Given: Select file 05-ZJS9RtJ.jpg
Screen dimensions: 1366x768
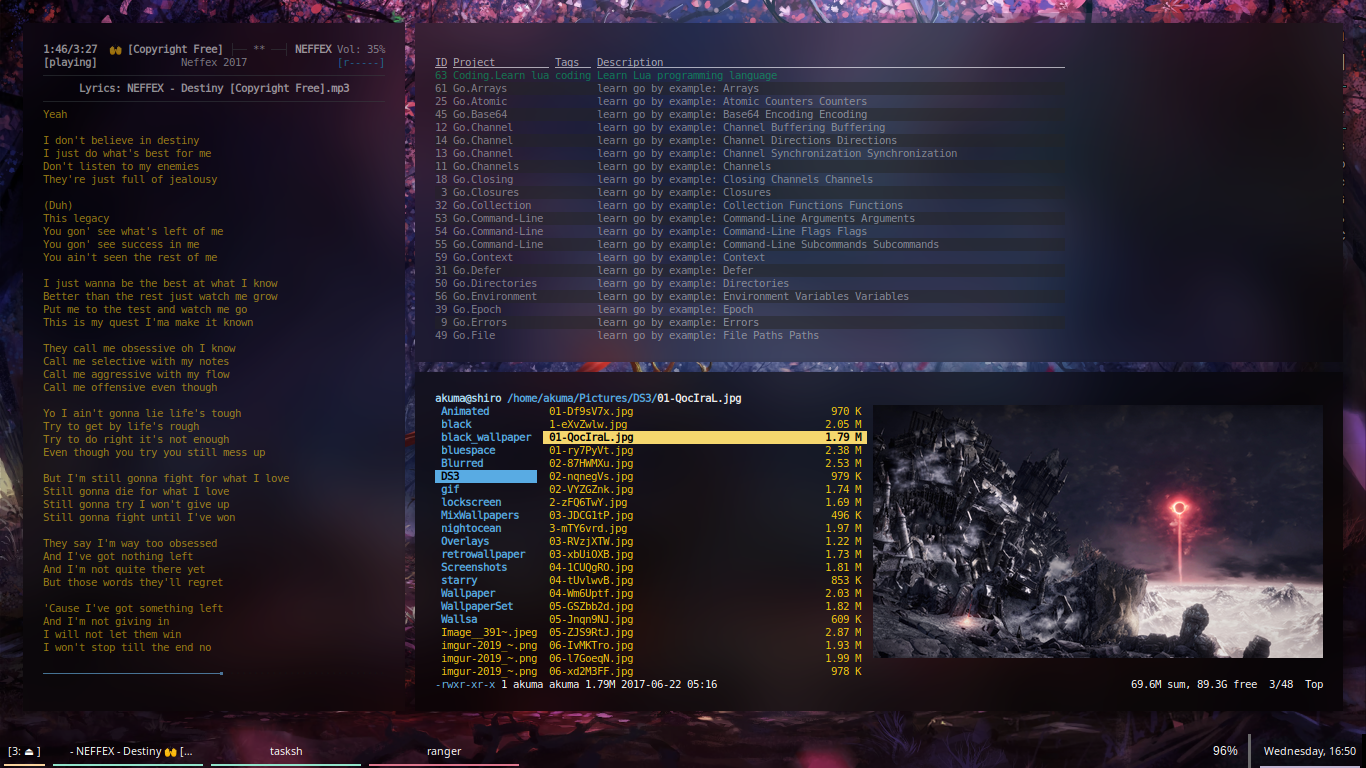Looking at the screenshot, I should point(704,632).
